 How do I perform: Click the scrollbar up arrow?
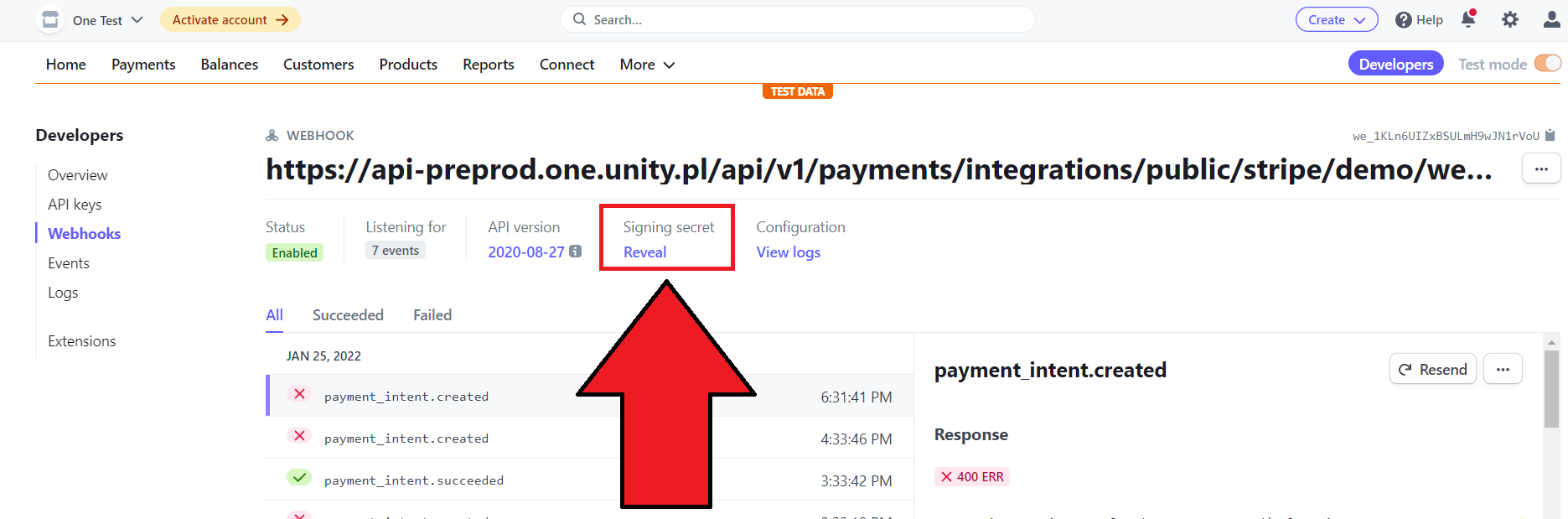click(x=1551, y=341)
